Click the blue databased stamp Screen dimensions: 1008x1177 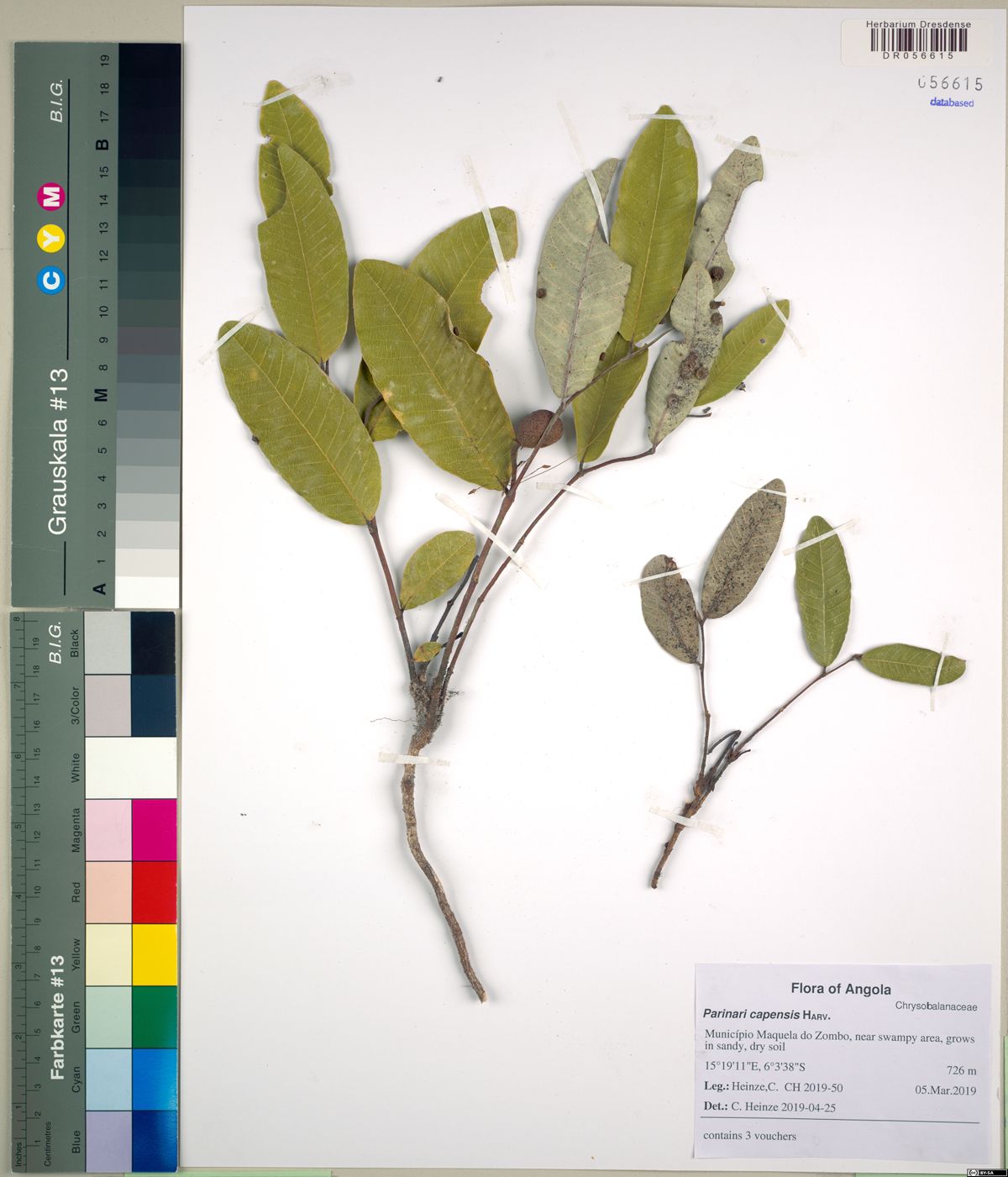(951, 102)
